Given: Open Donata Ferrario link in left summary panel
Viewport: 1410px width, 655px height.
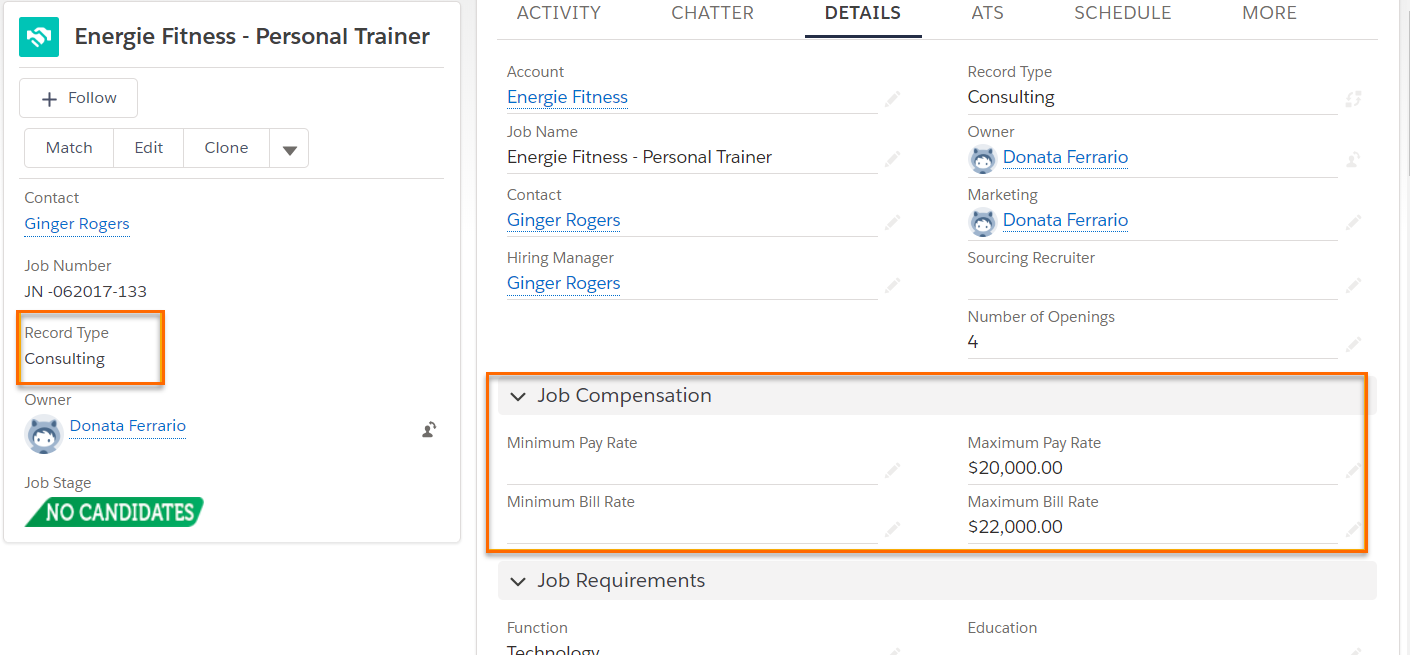Looking at the screenshot, I should pos(128,426).
